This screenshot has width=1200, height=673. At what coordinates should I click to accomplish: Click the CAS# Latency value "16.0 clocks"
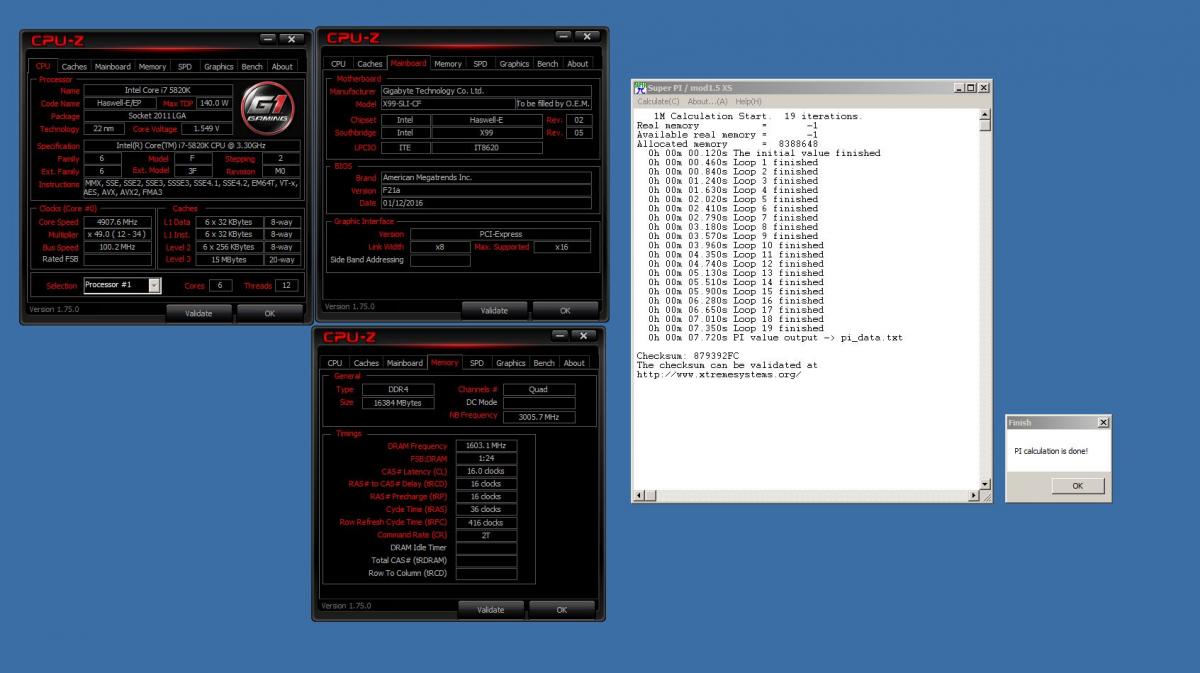486,470
